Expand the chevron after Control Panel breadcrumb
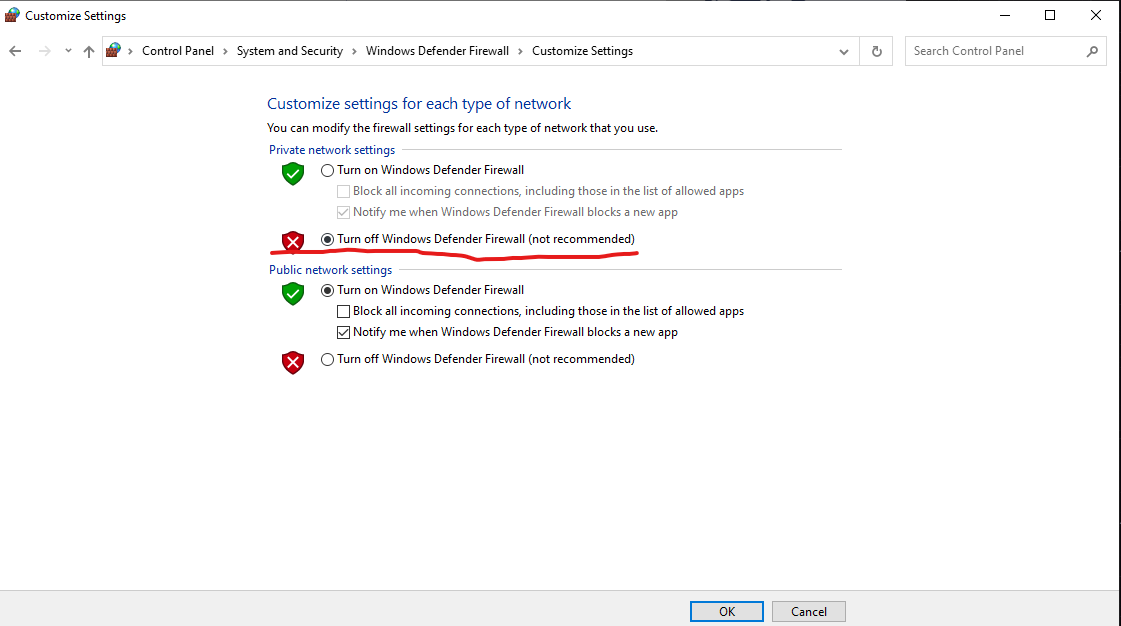This screenshot has height=626, width=1121. click(225, 51)
